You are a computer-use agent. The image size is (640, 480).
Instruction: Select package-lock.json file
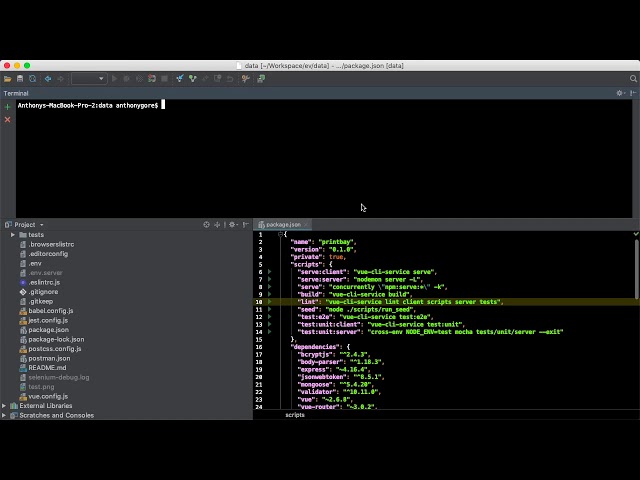(x=56, y=340)
